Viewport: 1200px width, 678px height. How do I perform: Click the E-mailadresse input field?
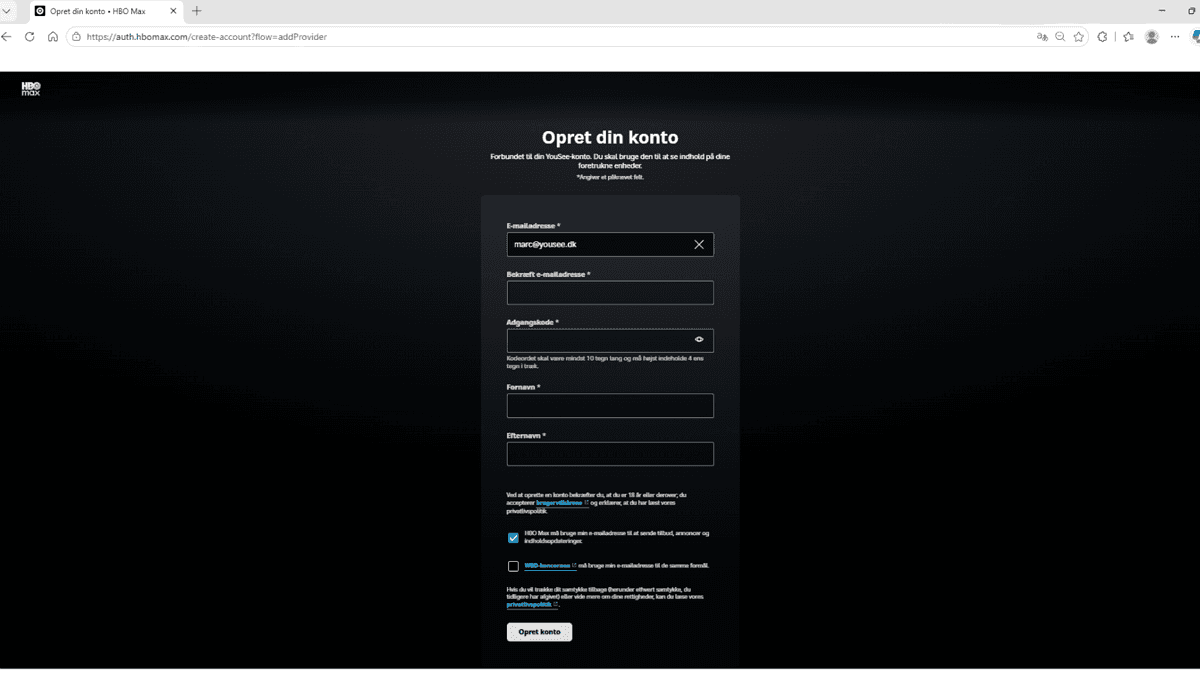tap(610, 244)
